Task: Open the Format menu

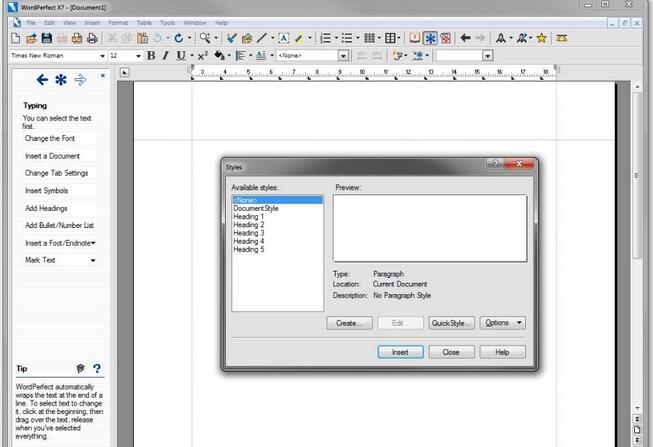Action: click(118, 23)
